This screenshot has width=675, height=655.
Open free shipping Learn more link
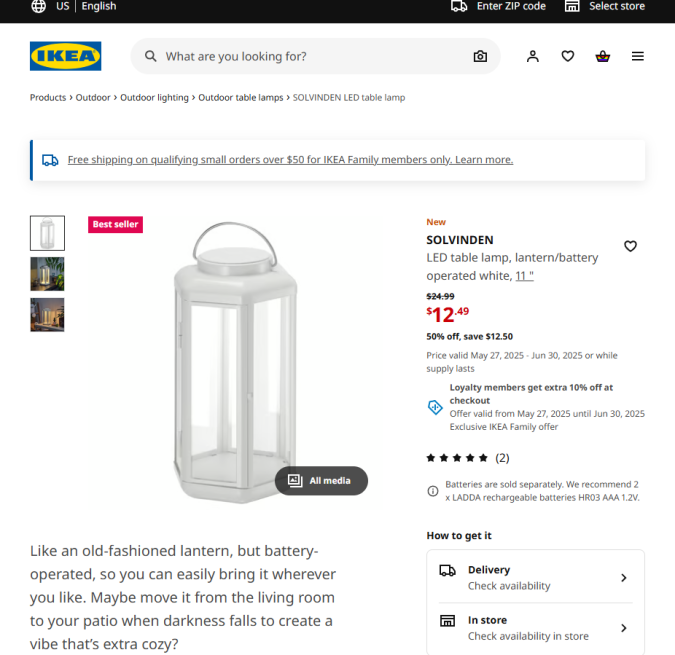[x=484, y=160]
